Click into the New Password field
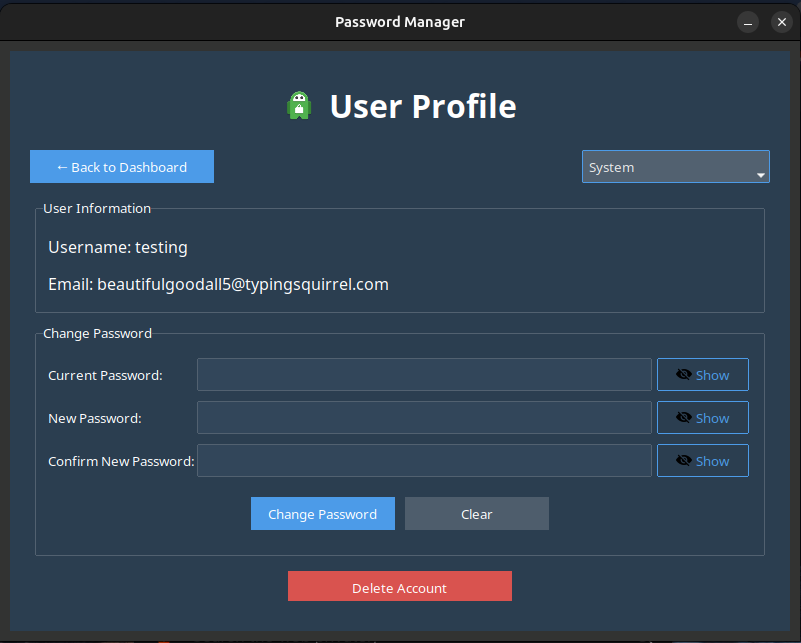This screenshot has width=801, height=643. point(424,418)
